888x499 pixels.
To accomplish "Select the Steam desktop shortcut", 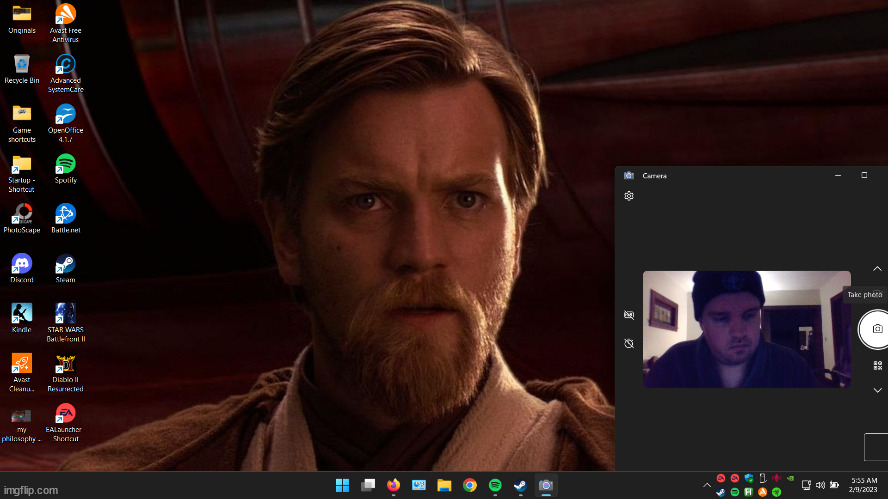I will (x=65, y=268).
